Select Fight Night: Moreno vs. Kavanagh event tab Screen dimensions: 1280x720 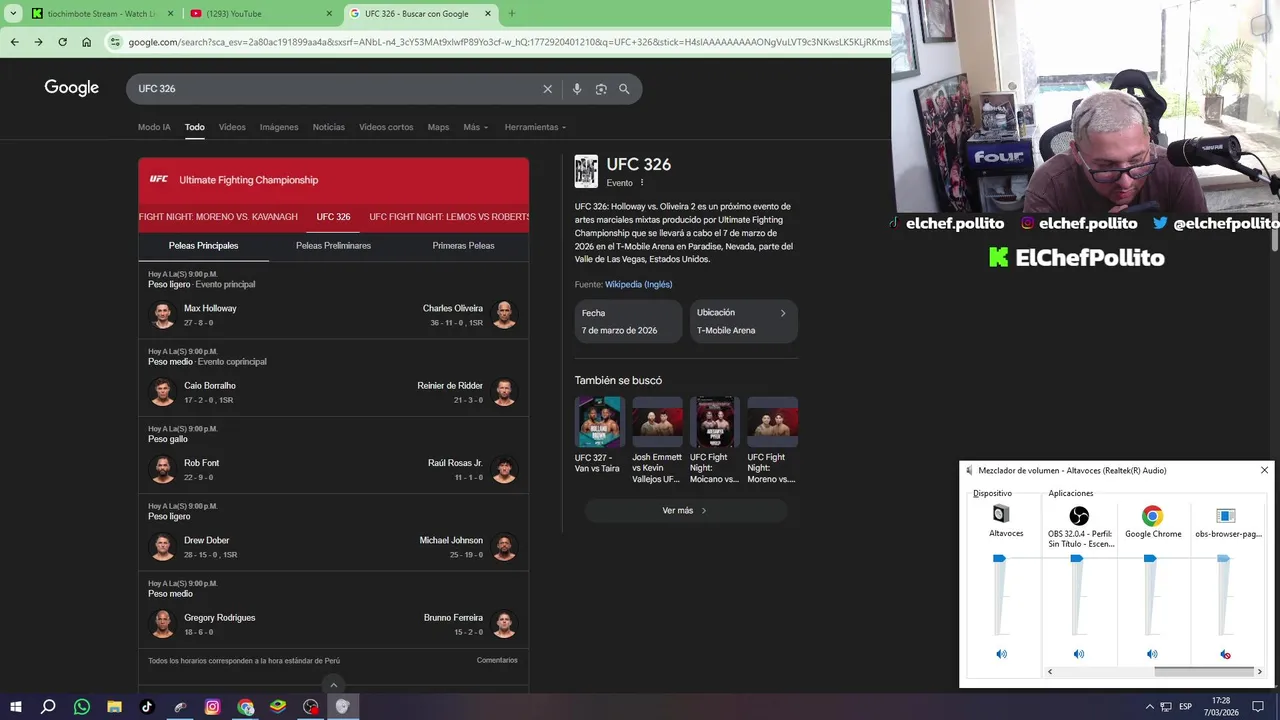[x=218, y=217]
